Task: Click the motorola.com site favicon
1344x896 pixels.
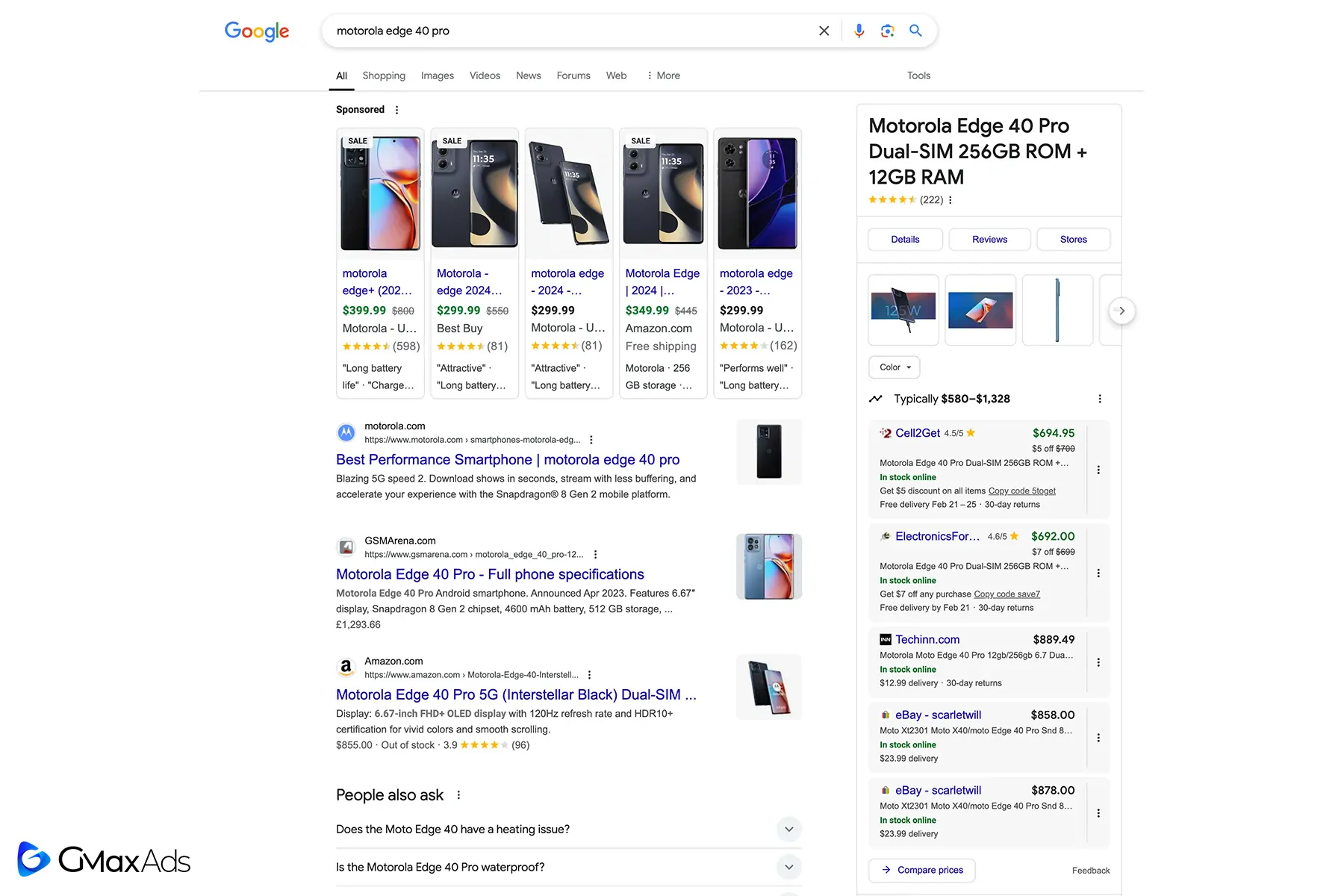Action: (x=346, y=432)
